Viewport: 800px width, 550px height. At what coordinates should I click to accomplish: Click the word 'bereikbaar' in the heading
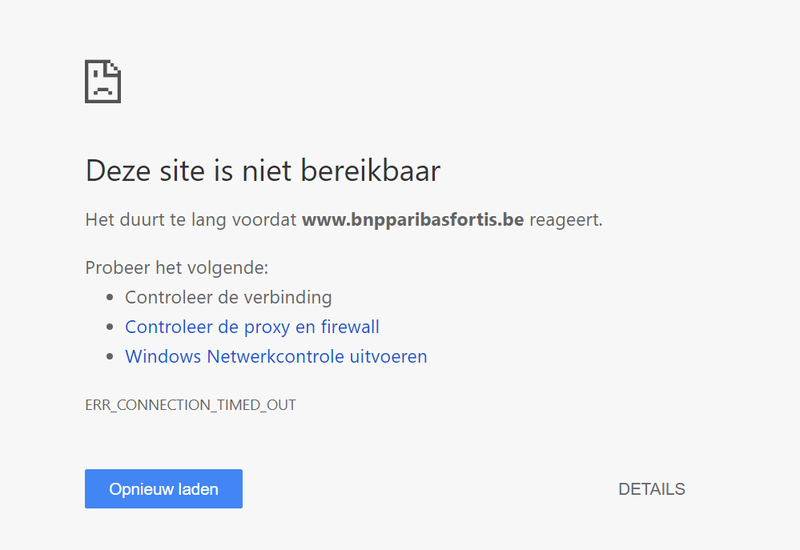(x=370, y=170)
